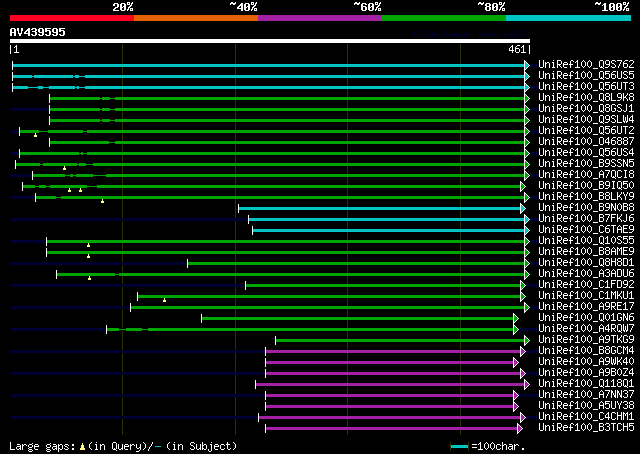Select the UniRef100_B3TCH5 label
This screenshot has width=640, height=454.
(586, 428)
